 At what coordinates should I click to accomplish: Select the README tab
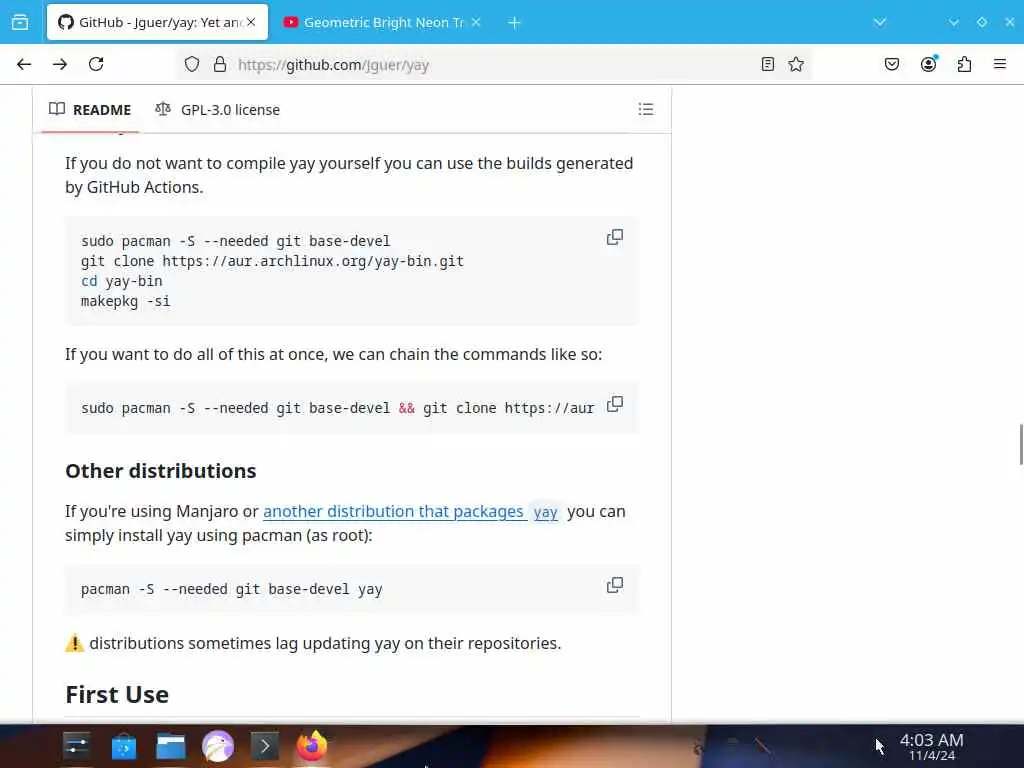coord(90,110)
